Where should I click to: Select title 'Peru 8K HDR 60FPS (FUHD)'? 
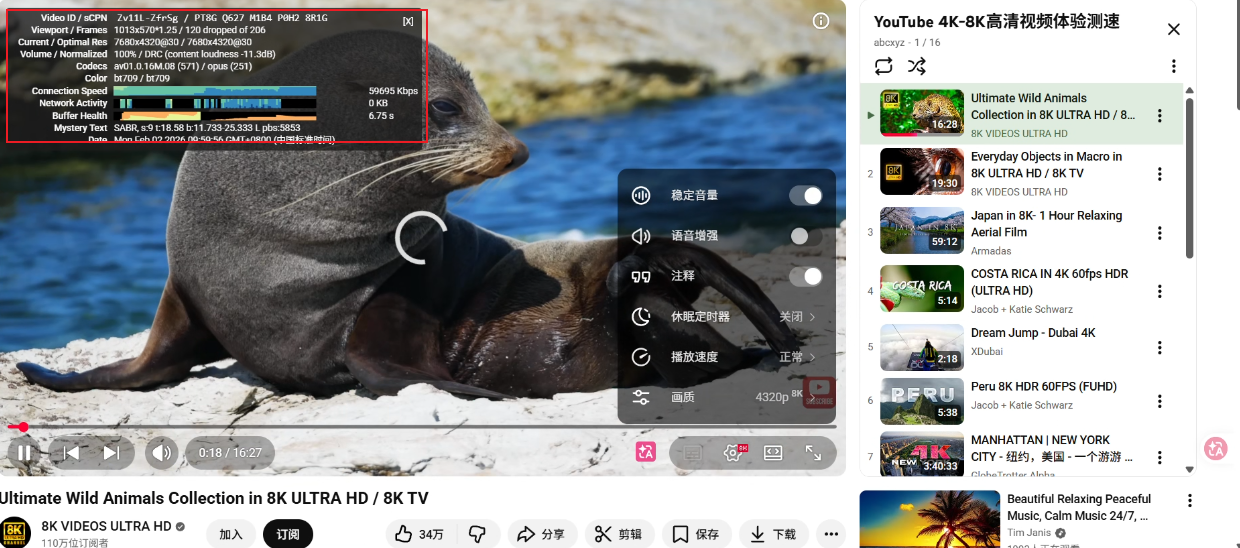coord(1044,387)
